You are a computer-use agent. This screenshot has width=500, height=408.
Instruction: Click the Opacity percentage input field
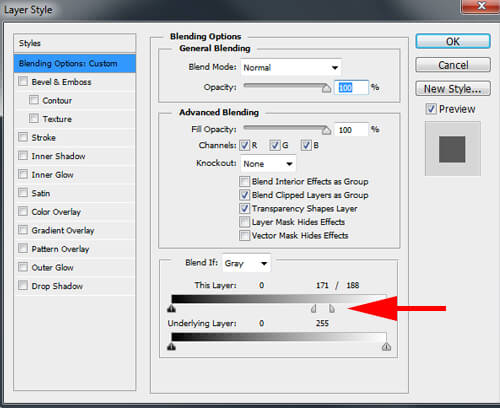(x=351, y=88)
